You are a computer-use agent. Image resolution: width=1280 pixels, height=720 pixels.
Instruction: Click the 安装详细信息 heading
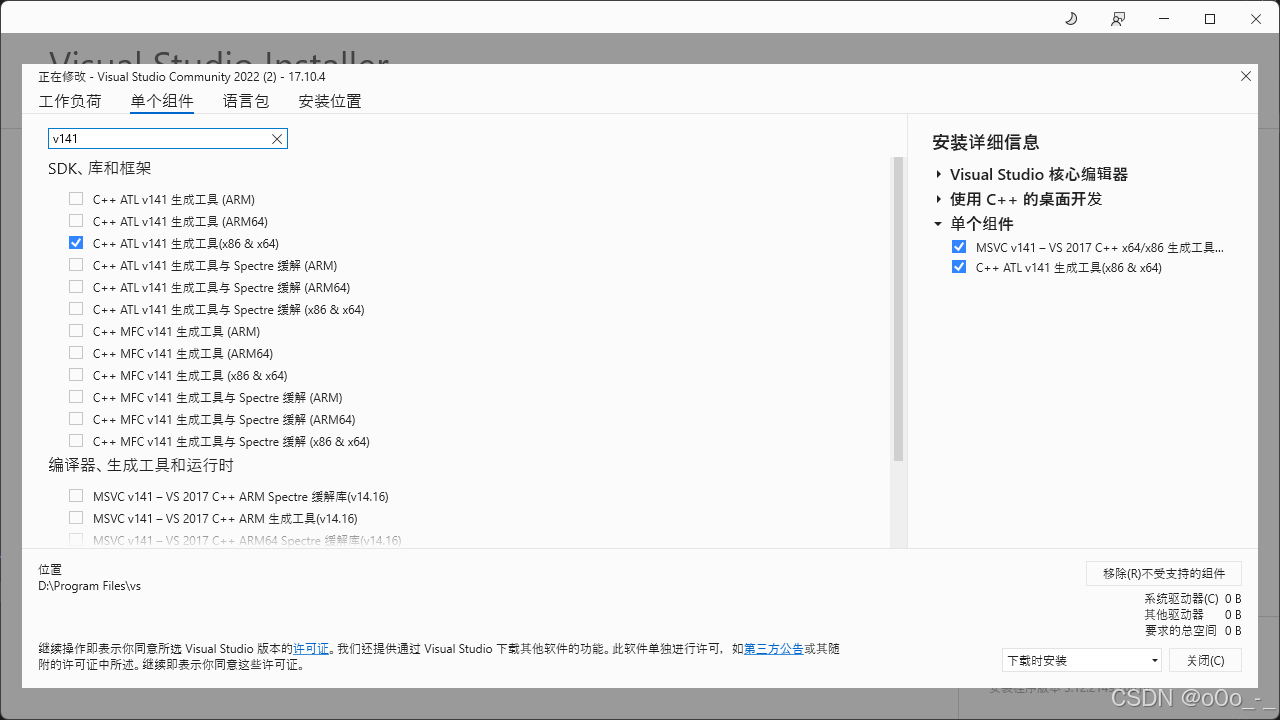pyautogui.click(x=986, y=142)
